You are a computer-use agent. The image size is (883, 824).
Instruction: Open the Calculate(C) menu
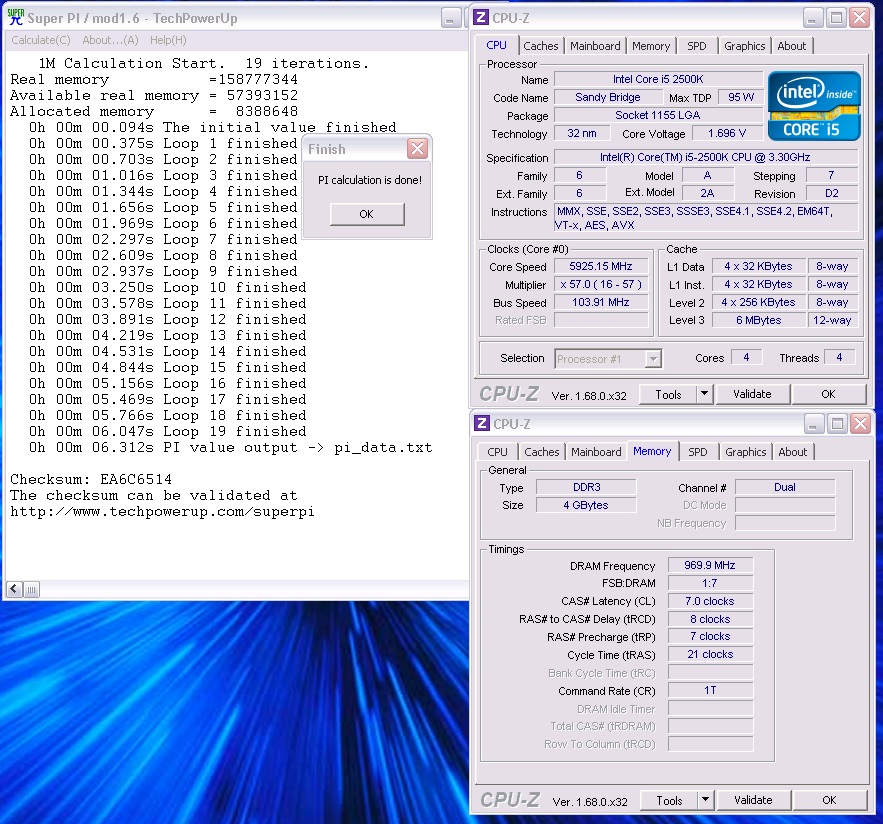(41, 40)
